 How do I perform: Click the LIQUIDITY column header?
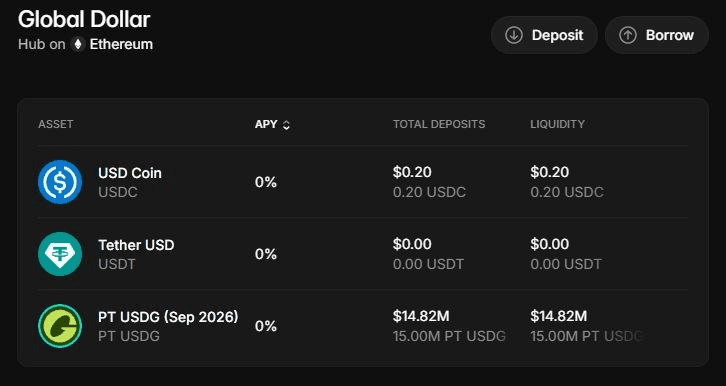click(557, 125)
